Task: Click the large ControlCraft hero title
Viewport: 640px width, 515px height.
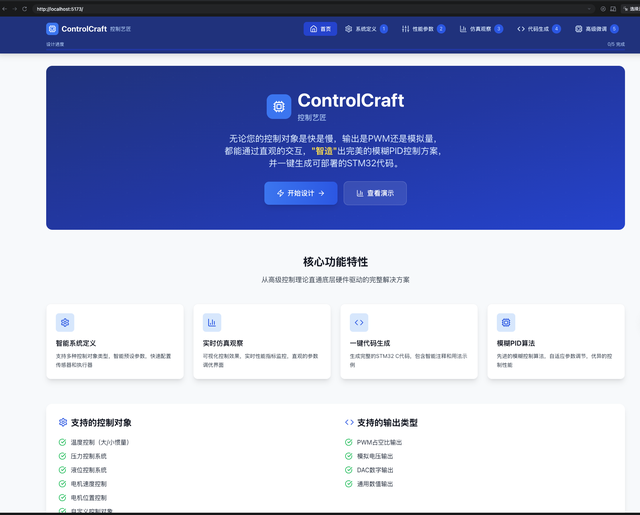Action: pos(351,100)
